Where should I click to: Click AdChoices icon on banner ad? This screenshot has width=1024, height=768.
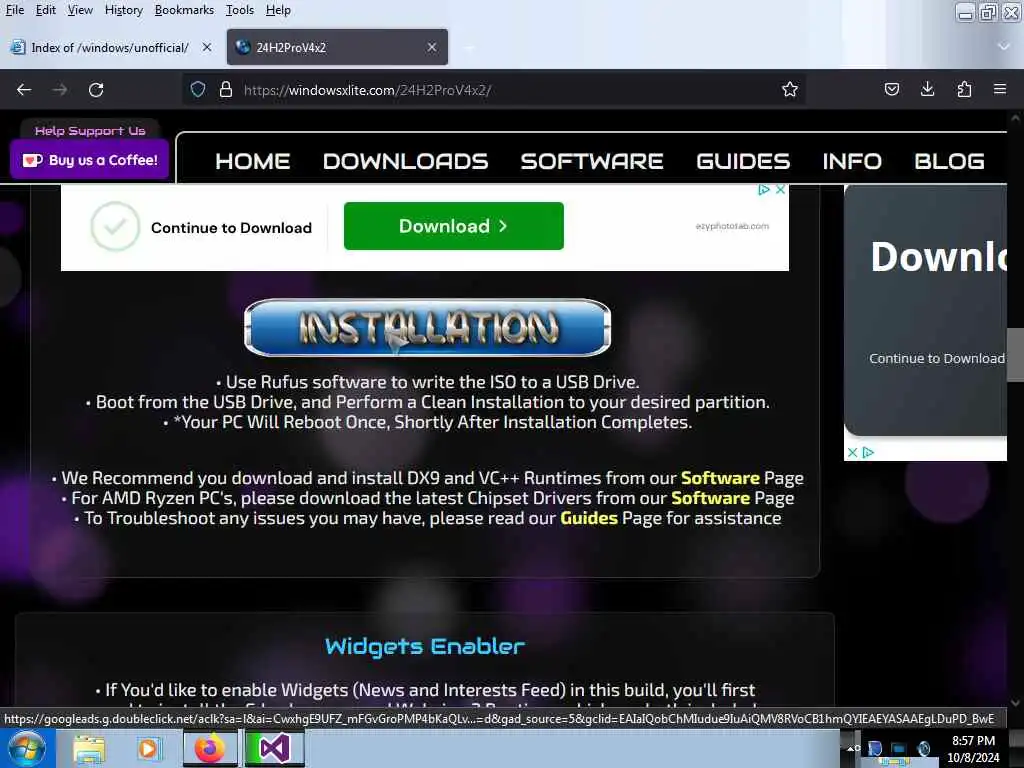coord(763,190)
